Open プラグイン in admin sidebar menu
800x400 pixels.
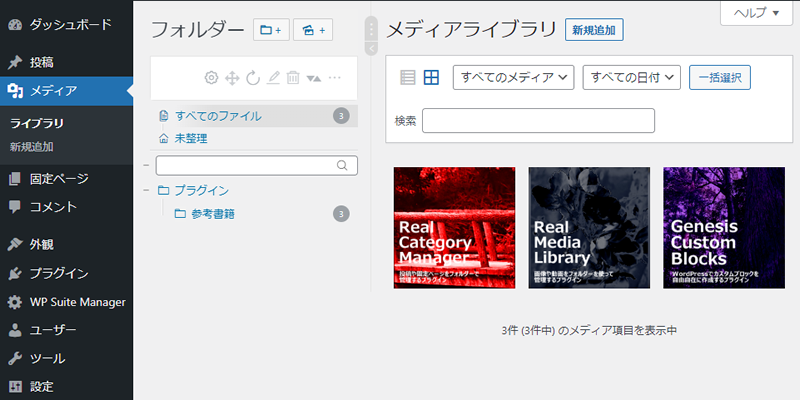click(x=66, y=273)
